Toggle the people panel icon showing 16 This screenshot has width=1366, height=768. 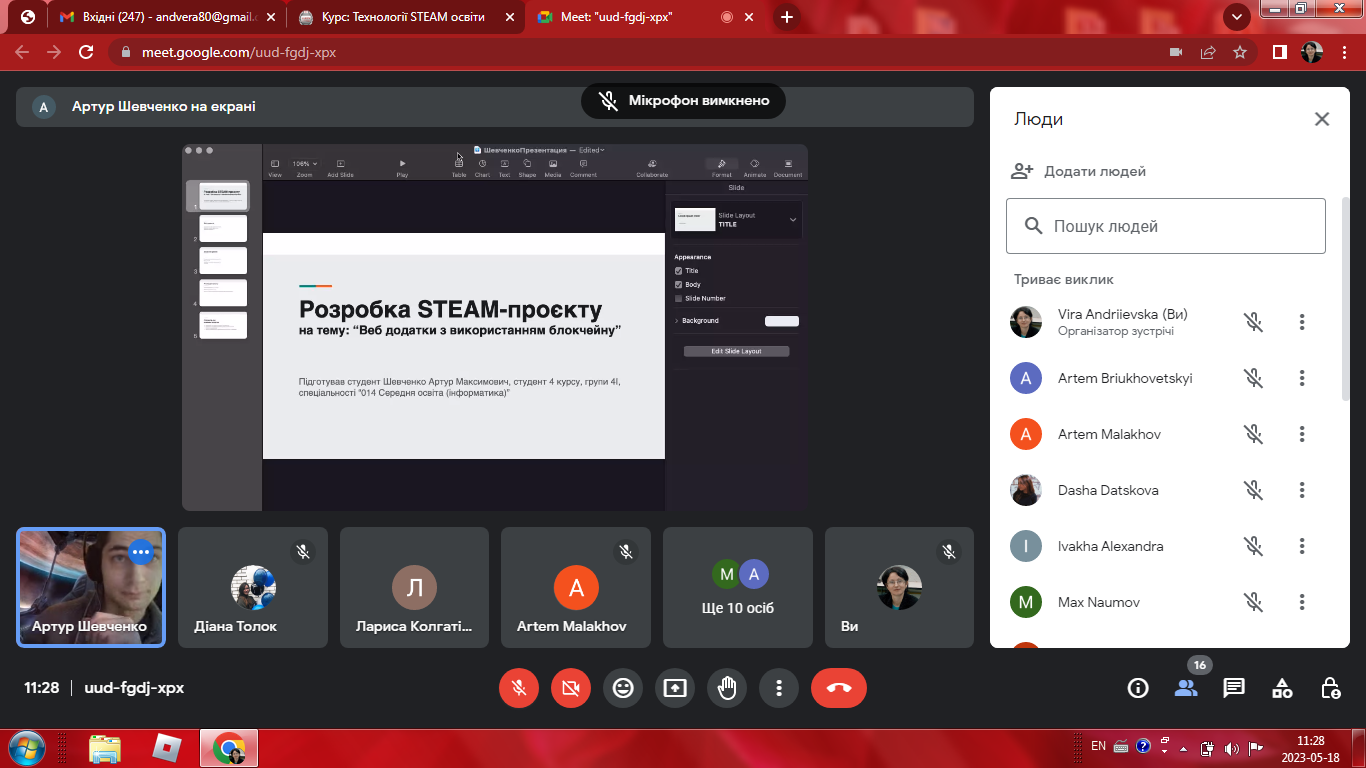click(1186, 688)
